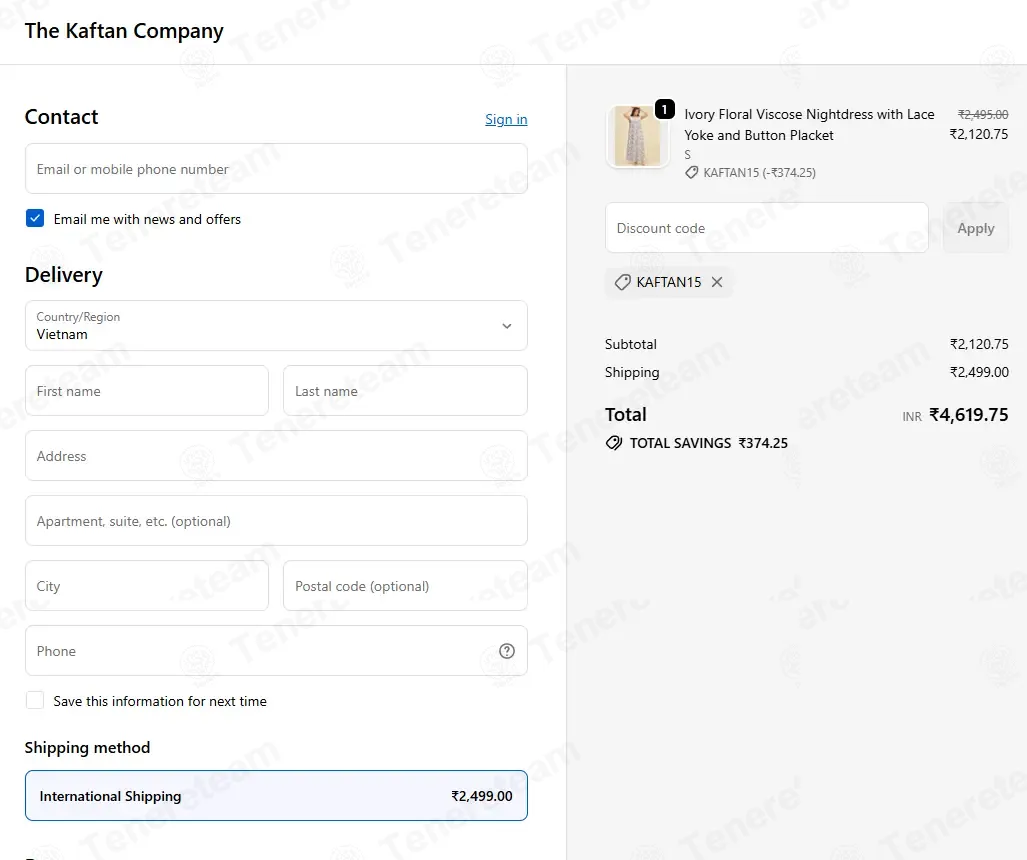Click the phone field help icon
Image resolution: width=1027 pixels, height=860 pixels.
click(x=507, y=651)
